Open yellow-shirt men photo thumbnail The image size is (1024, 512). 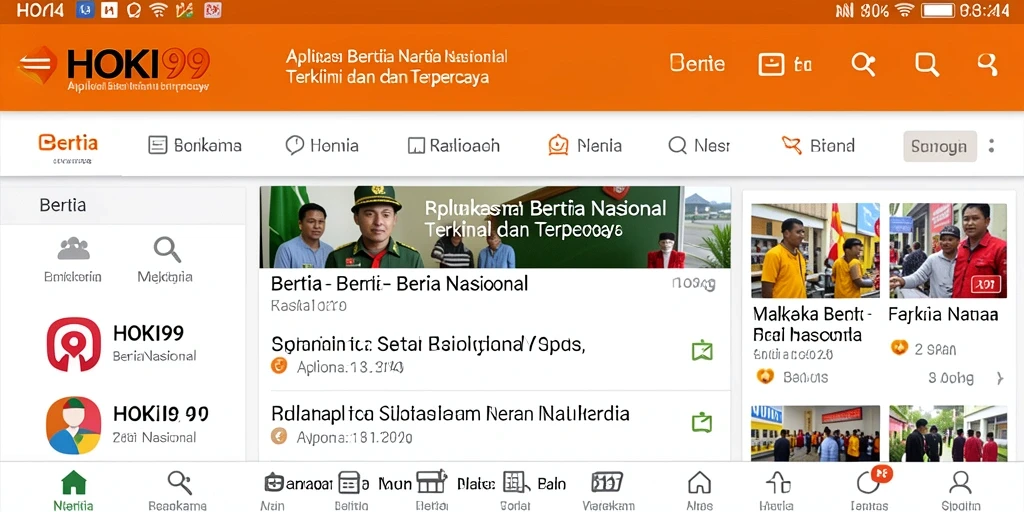[x=815, y=250]
